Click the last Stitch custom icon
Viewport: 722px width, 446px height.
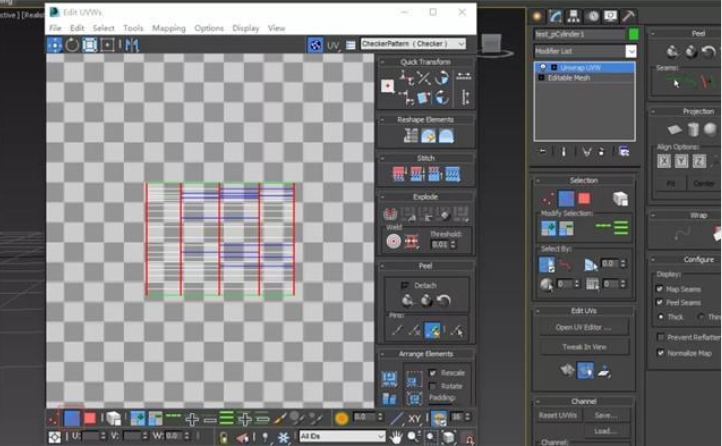452,174
